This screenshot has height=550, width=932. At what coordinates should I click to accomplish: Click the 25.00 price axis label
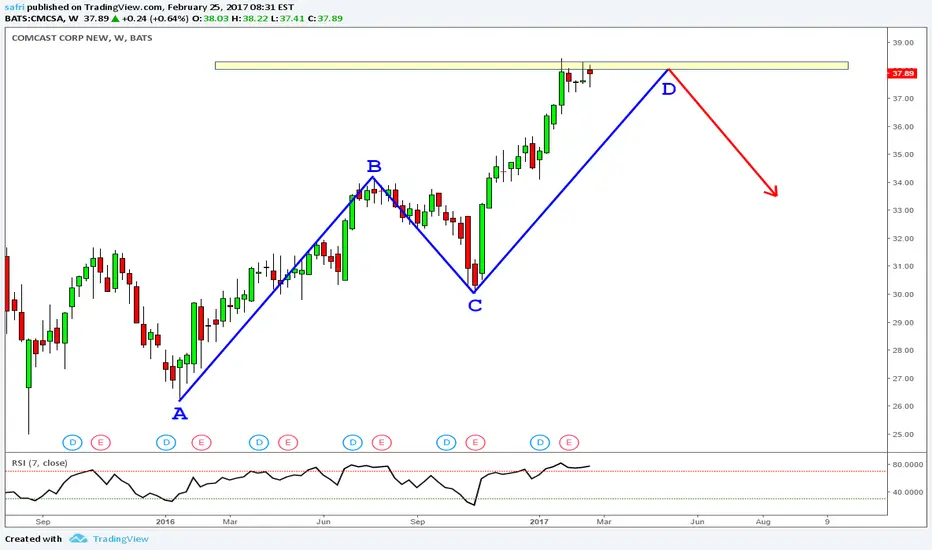pos(902,434)
